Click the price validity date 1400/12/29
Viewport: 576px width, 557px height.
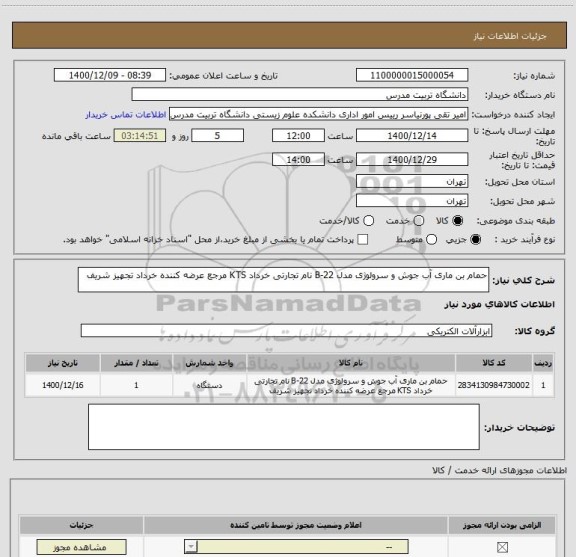(412, 160)
